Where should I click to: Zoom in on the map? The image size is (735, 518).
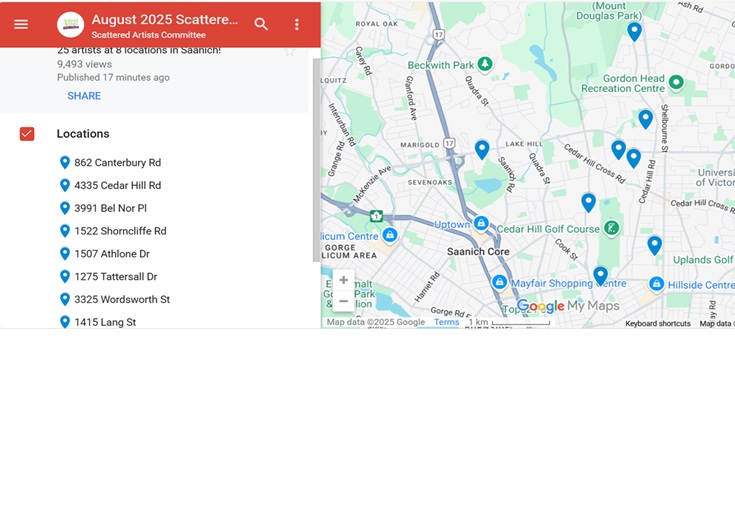(343, 280)
